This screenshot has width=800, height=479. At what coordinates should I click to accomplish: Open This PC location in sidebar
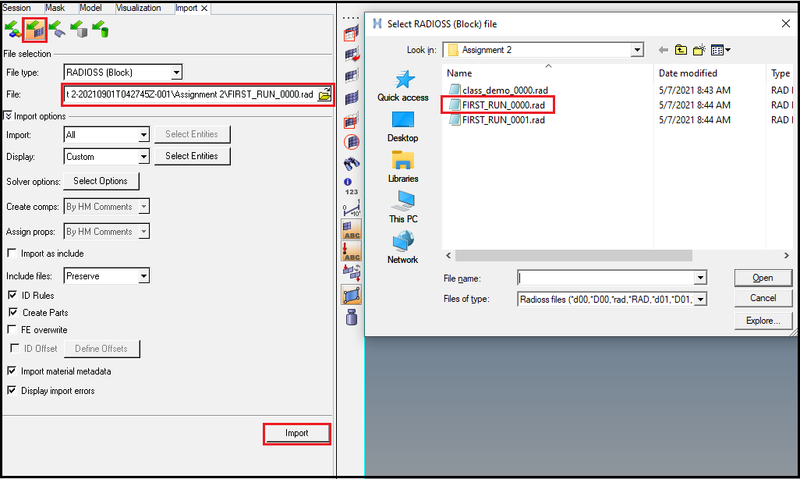[403, 208]
